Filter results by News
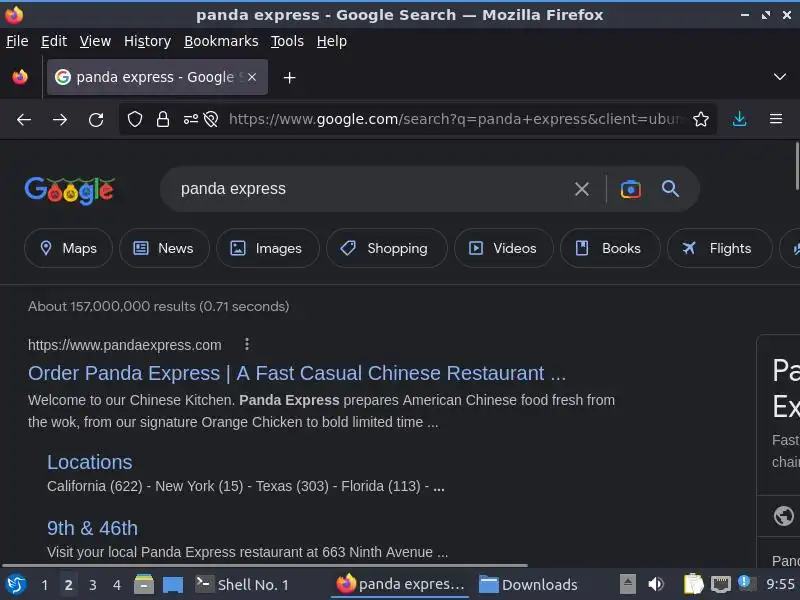 tap(164, 248)
